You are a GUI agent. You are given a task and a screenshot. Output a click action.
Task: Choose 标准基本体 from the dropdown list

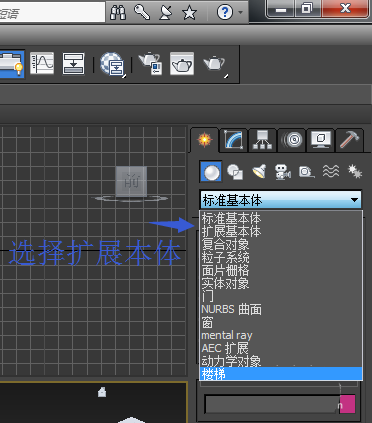pos(282,218)
